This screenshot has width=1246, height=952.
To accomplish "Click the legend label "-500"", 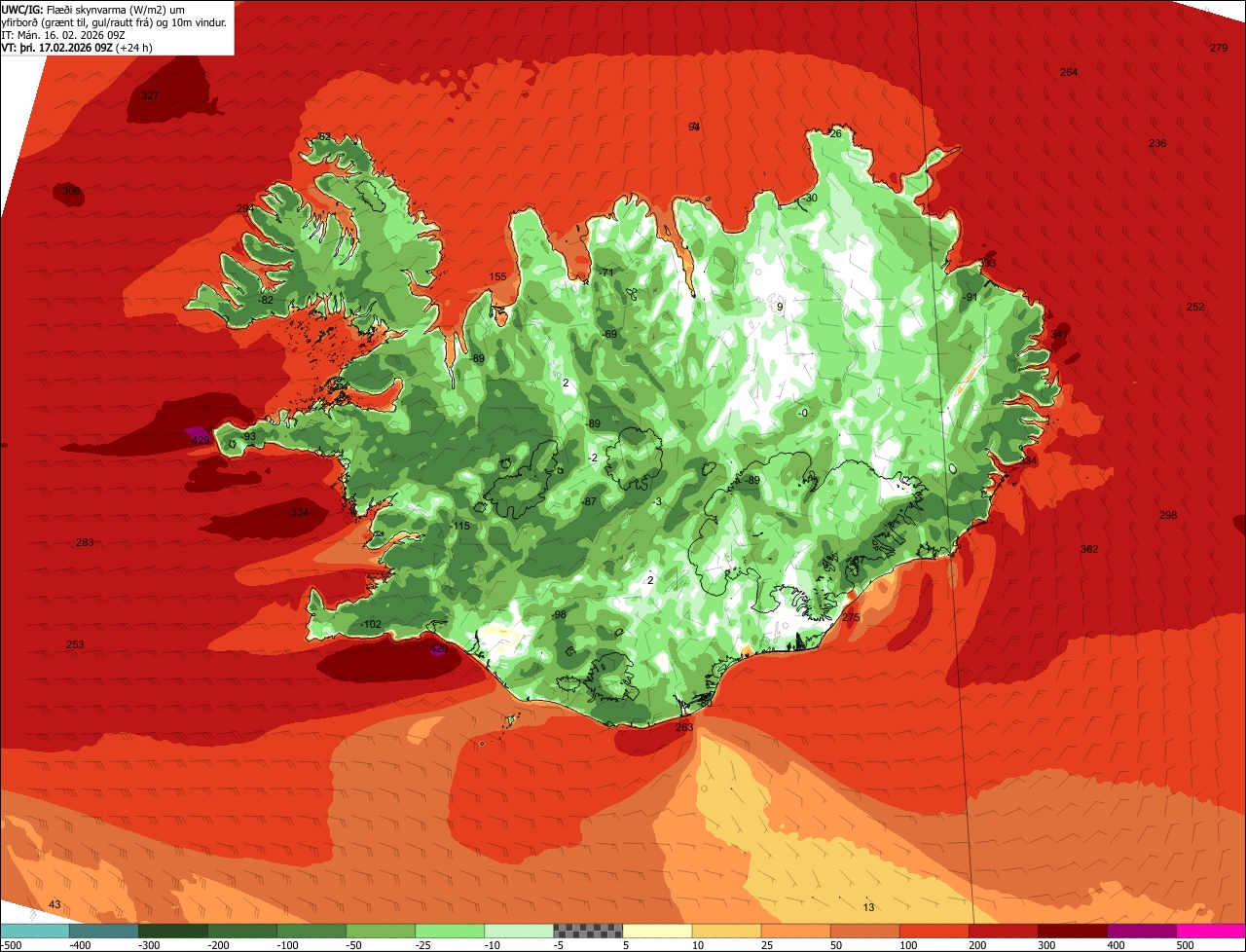I will tap(11, 944).
